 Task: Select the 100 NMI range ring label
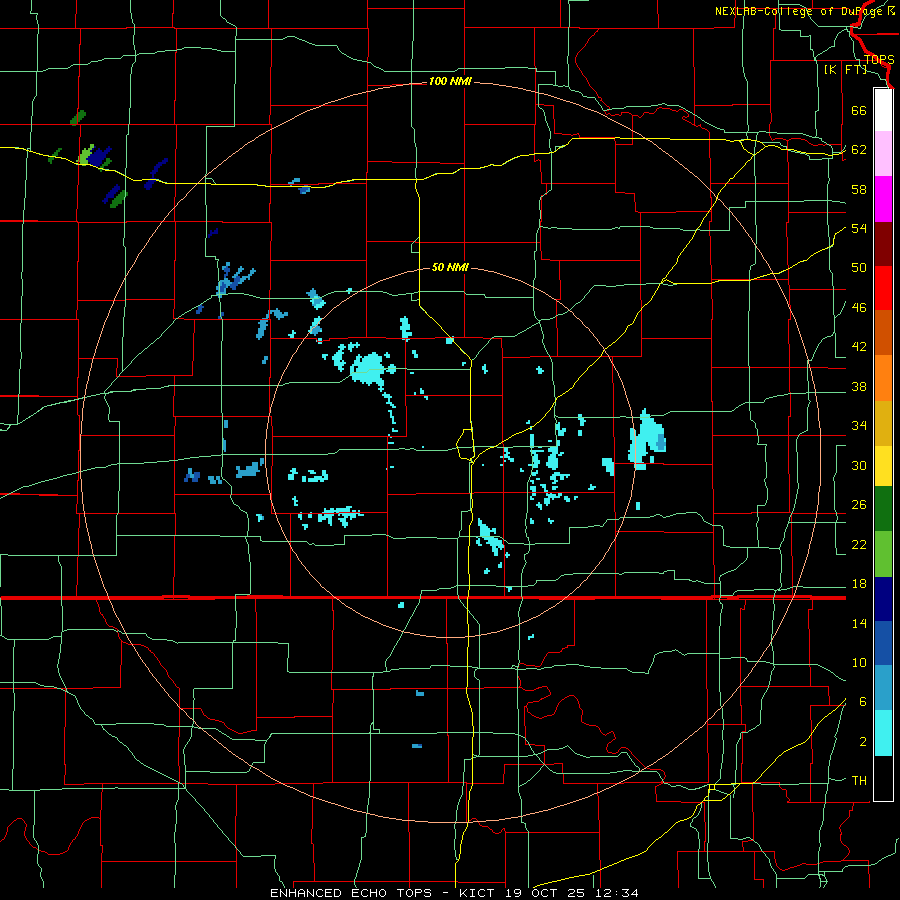click(450, 82)
